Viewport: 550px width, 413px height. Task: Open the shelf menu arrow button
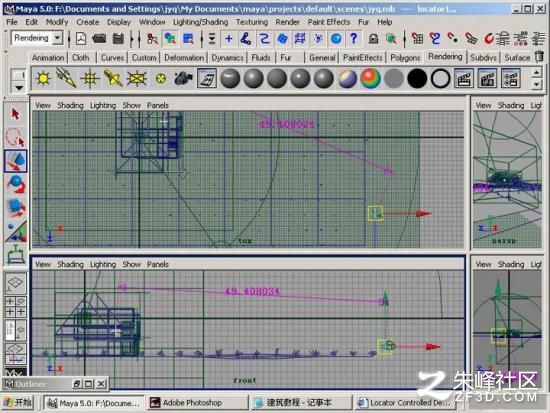click(19, 88)
